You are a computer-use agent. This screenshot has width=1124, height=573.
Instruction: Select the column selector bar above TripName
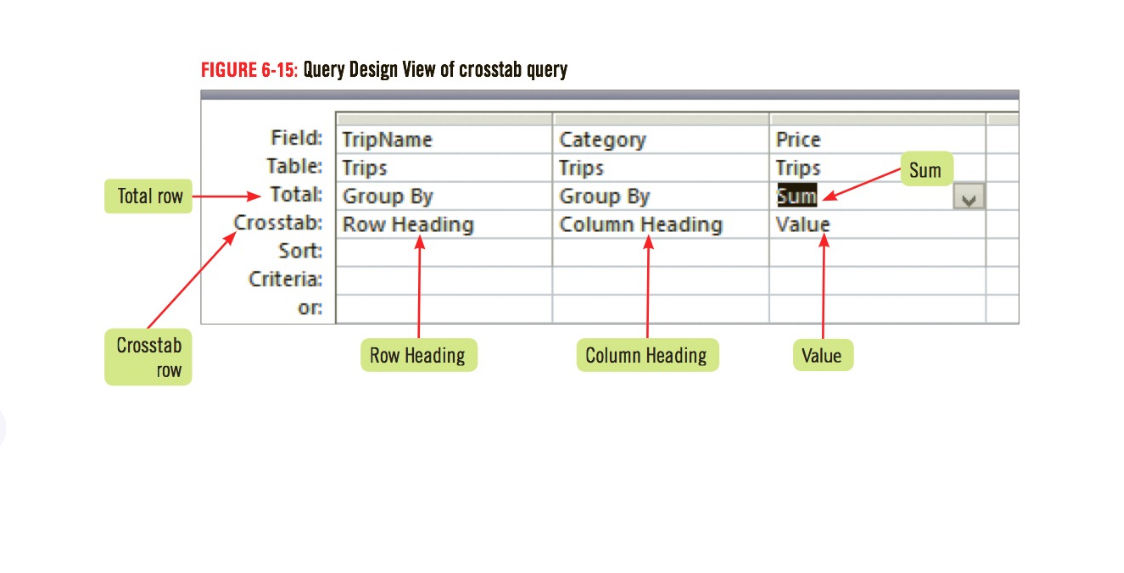(x=444, y=118)
